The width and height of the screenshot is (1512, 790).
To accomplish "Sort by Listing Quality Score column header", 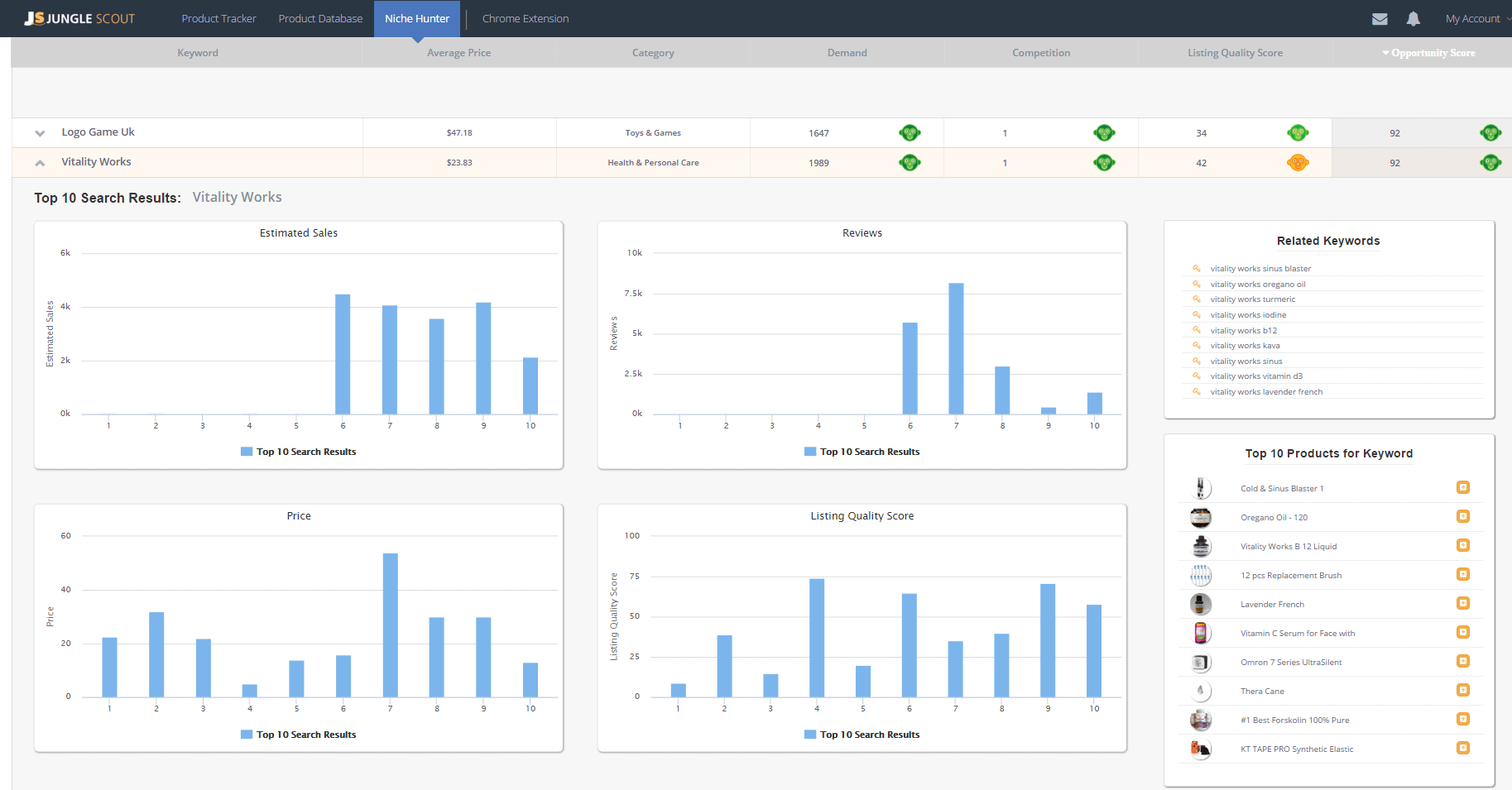I will 1235,53.
